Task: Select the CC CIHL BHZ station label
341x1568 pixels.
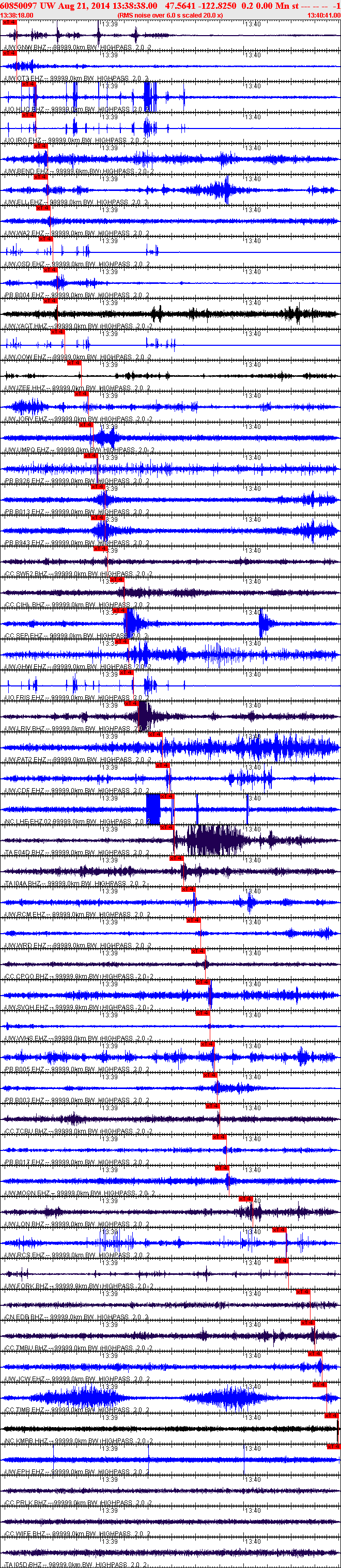Action: [76, 605]
